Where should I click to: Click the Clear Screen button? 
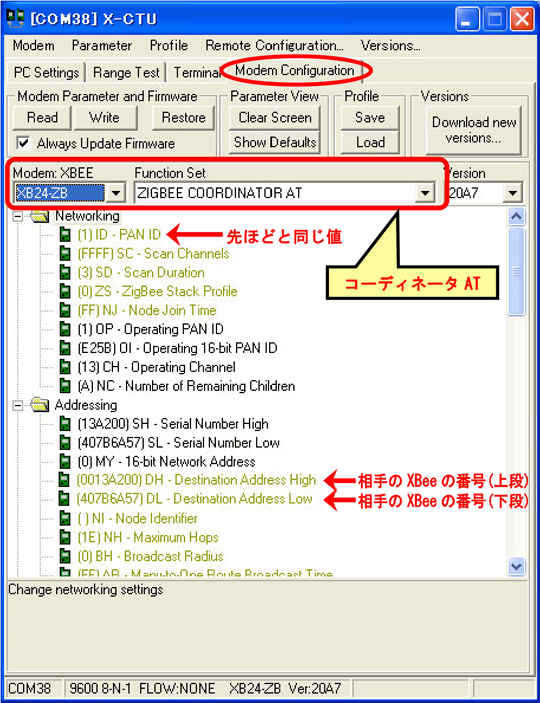pos(275,118)
